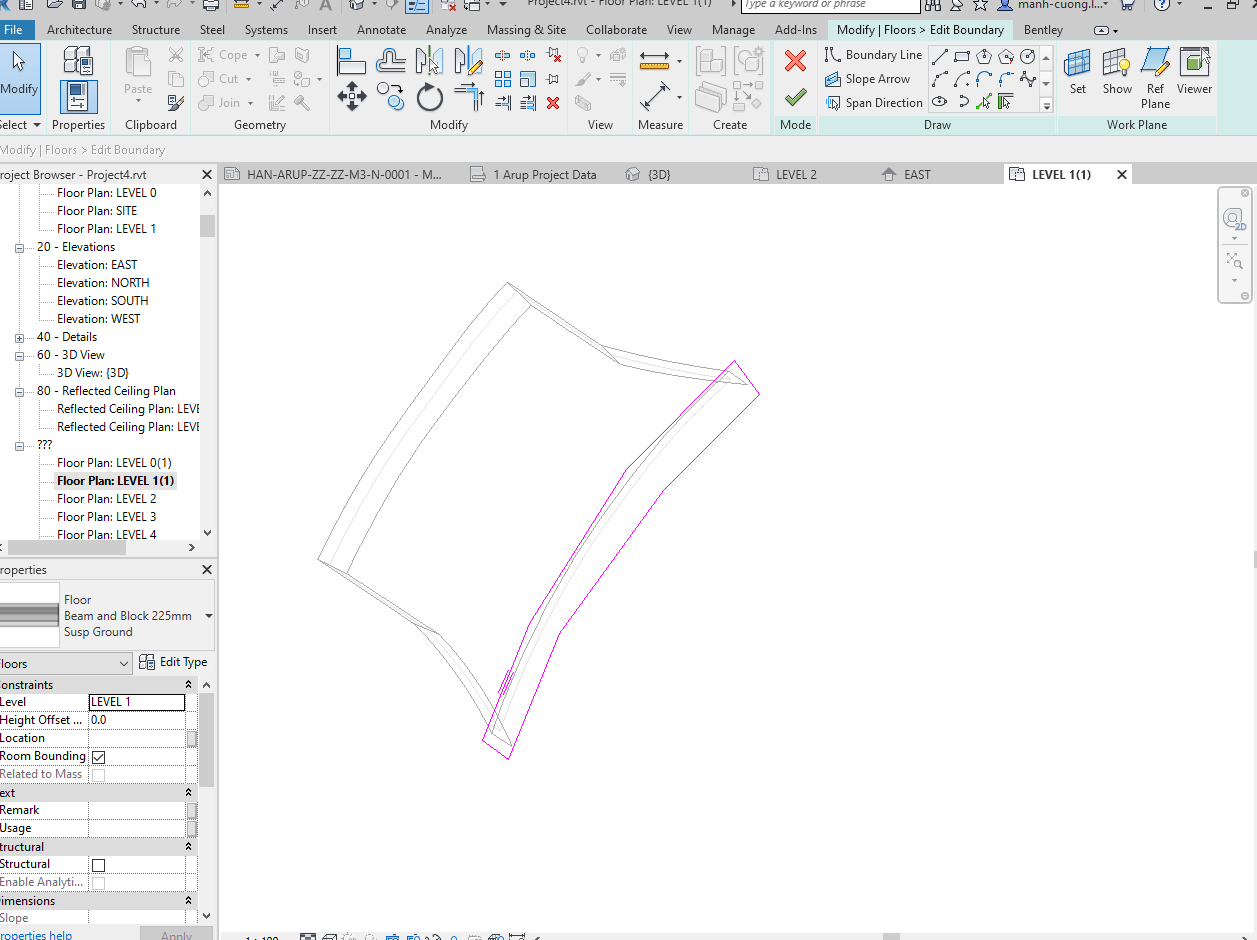Viewport: 1257px width, 940px height.
Task: Click the Slope Arrow button
Action: coord(867,79)
